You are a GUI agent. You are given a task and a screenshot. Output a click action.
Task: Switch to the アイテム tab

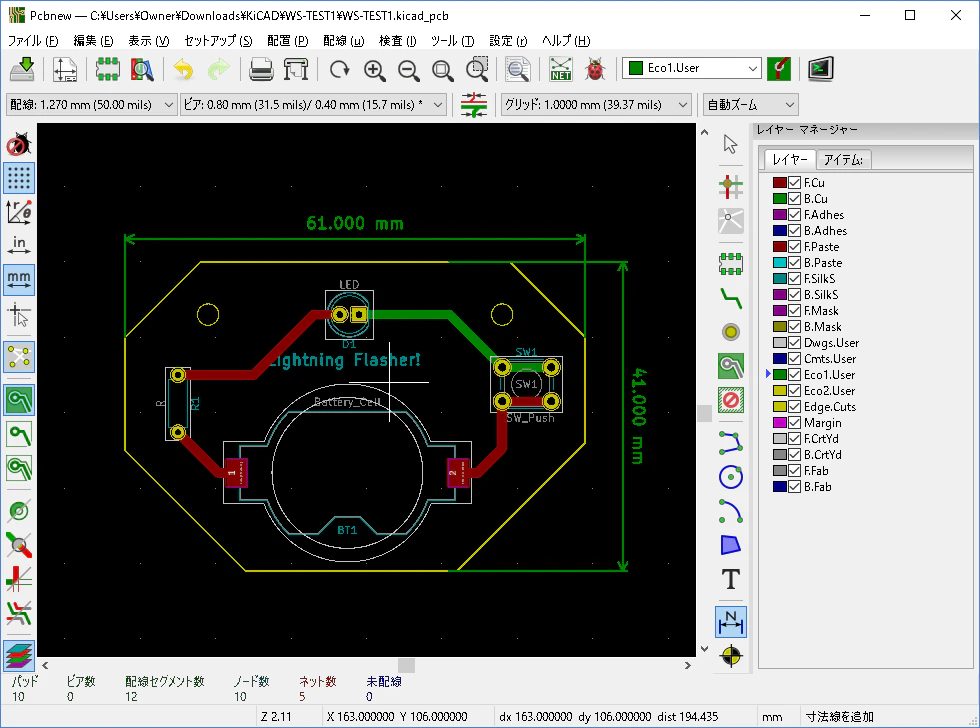pos(843,160)
